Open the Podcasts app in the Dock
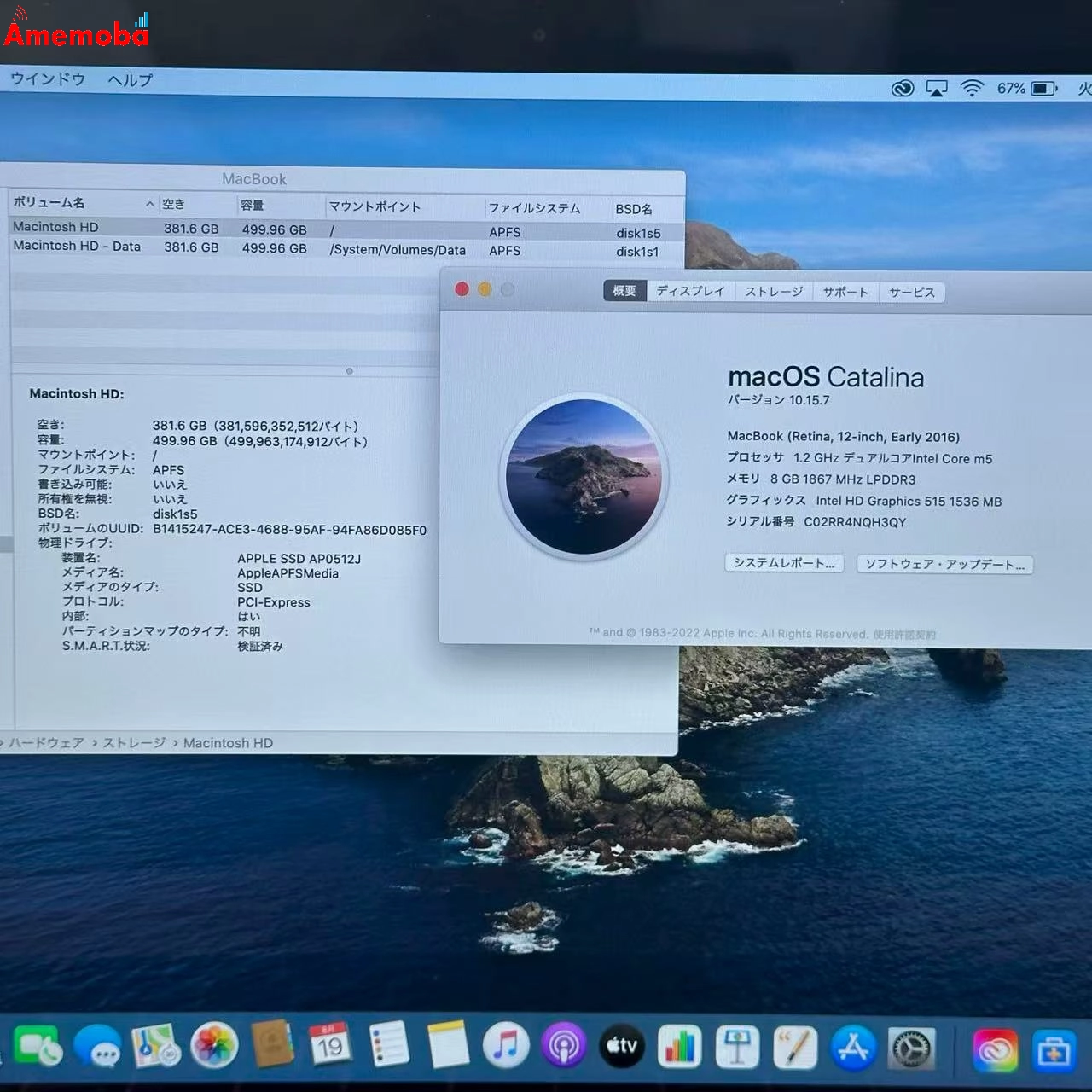The height and width of the screenshot is (1092, 1092). tap(561, 1045)
